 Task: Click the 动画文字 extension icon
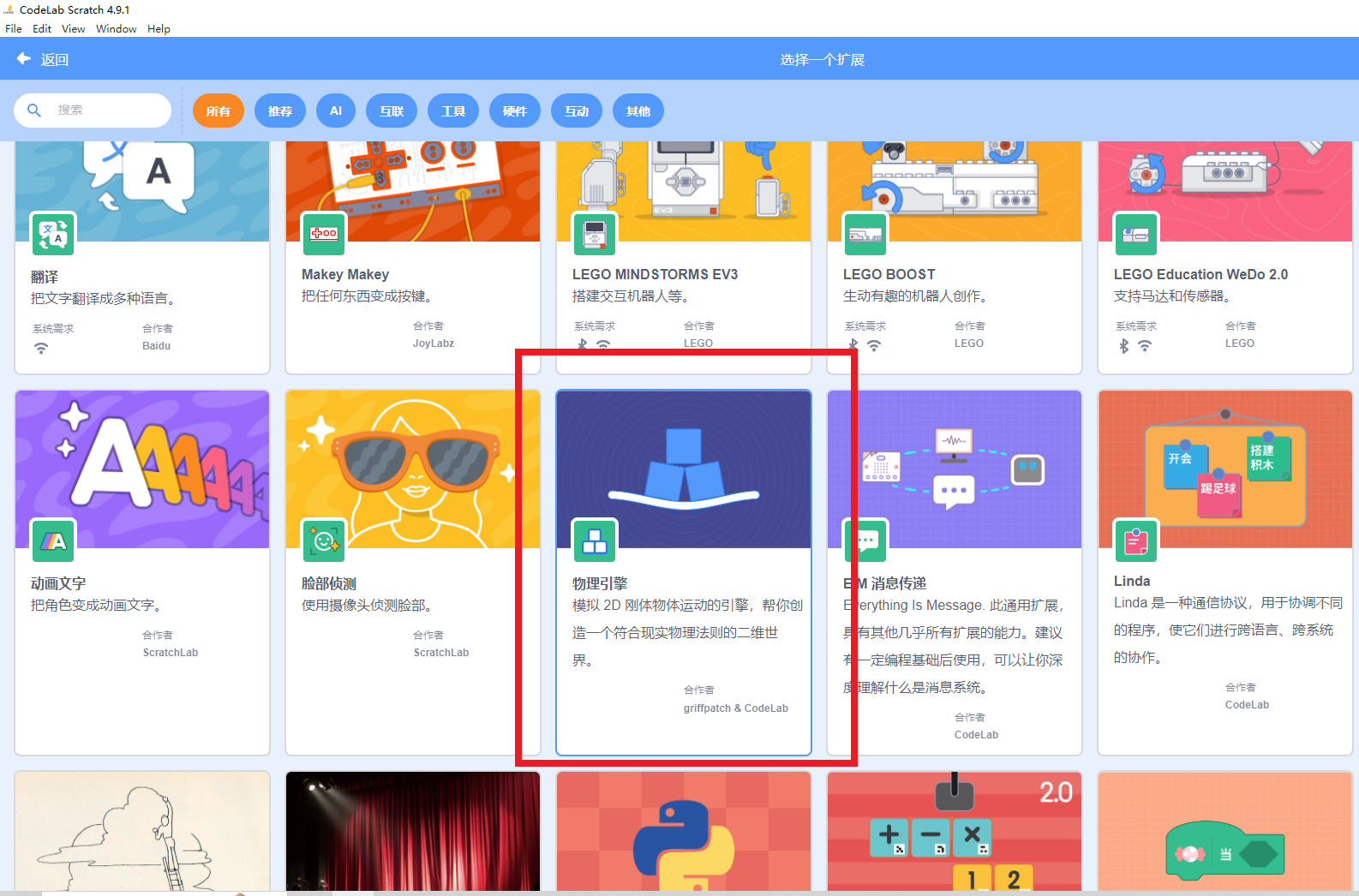[x=53, y=541]
